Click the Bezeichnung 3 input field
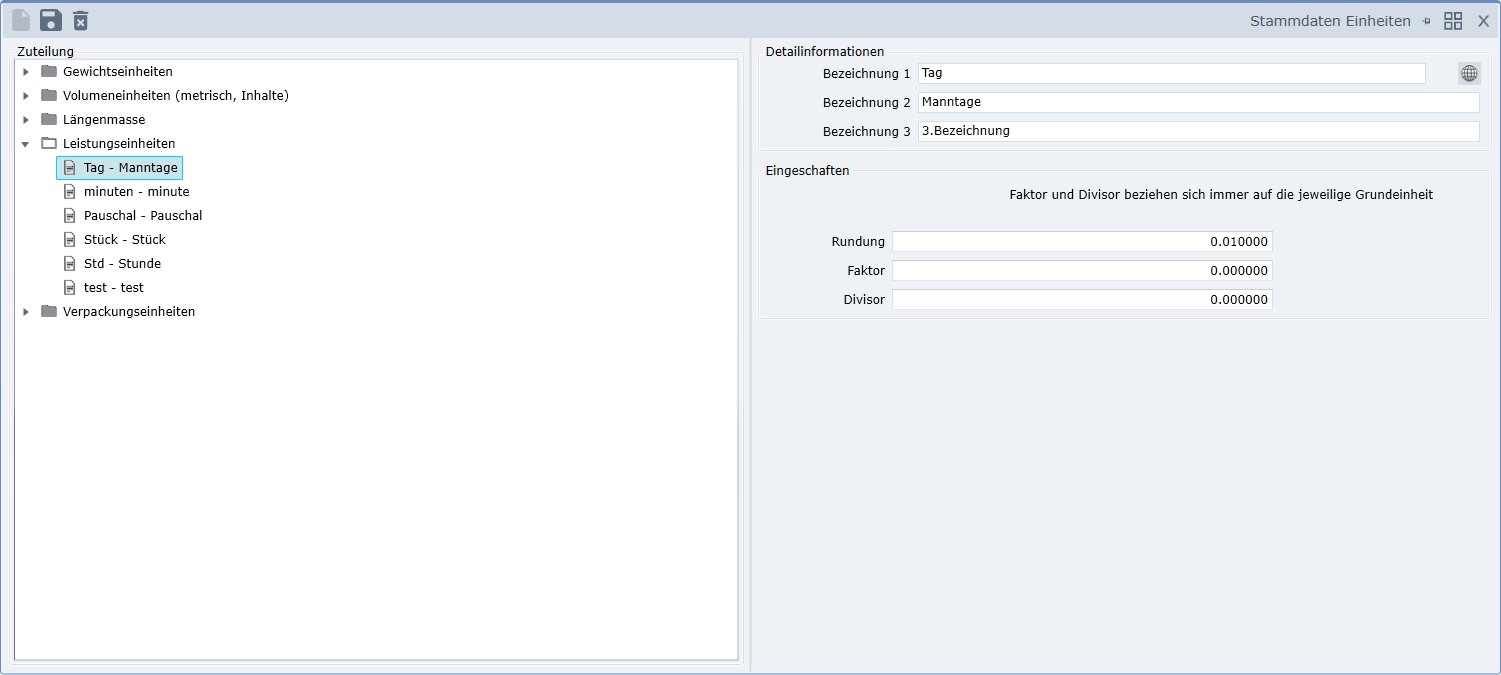This screenshot has width=1501, height=675. [x=1198, y=131]
